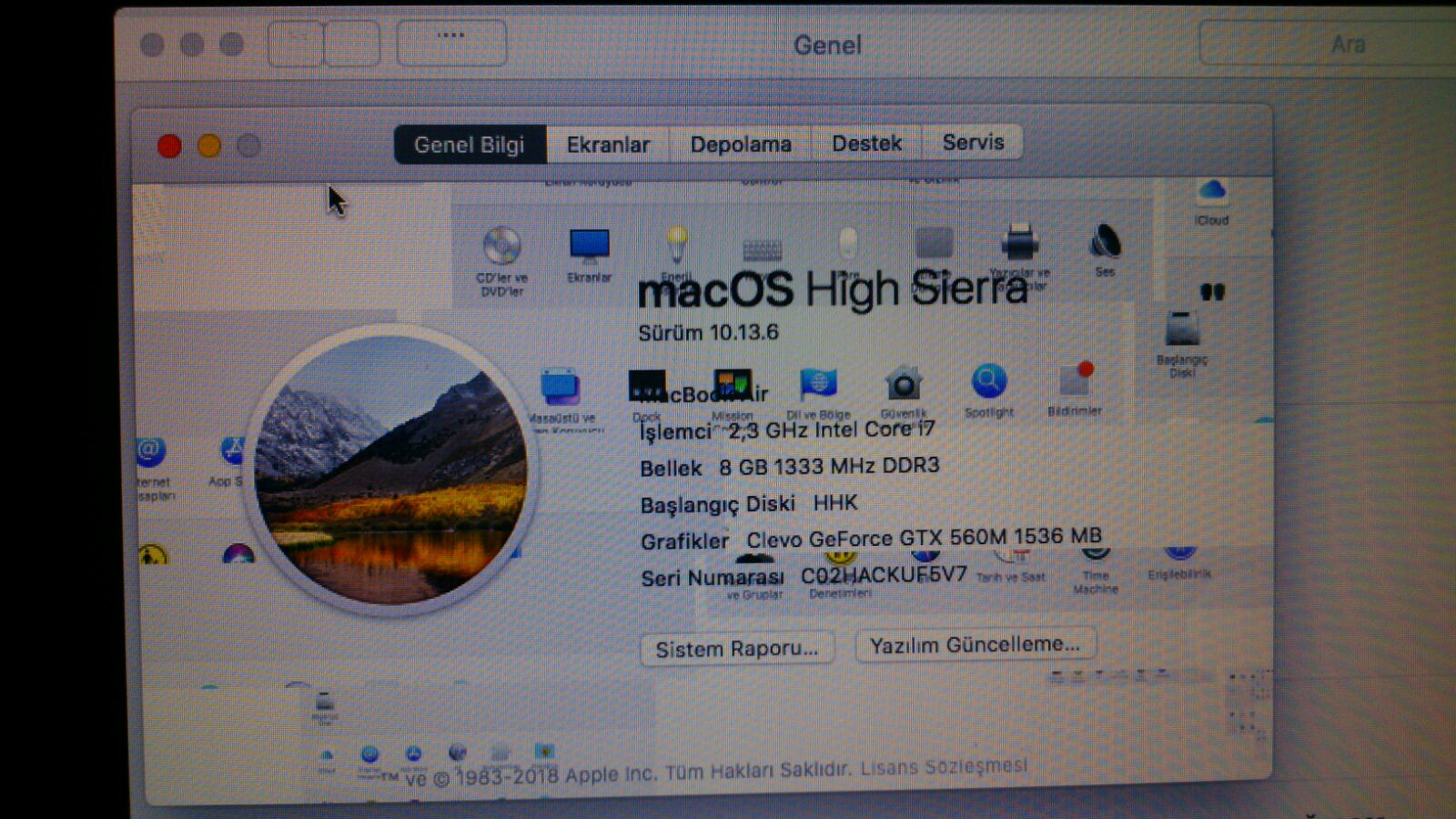Open the Servis tab

click(x=973, y=142)
